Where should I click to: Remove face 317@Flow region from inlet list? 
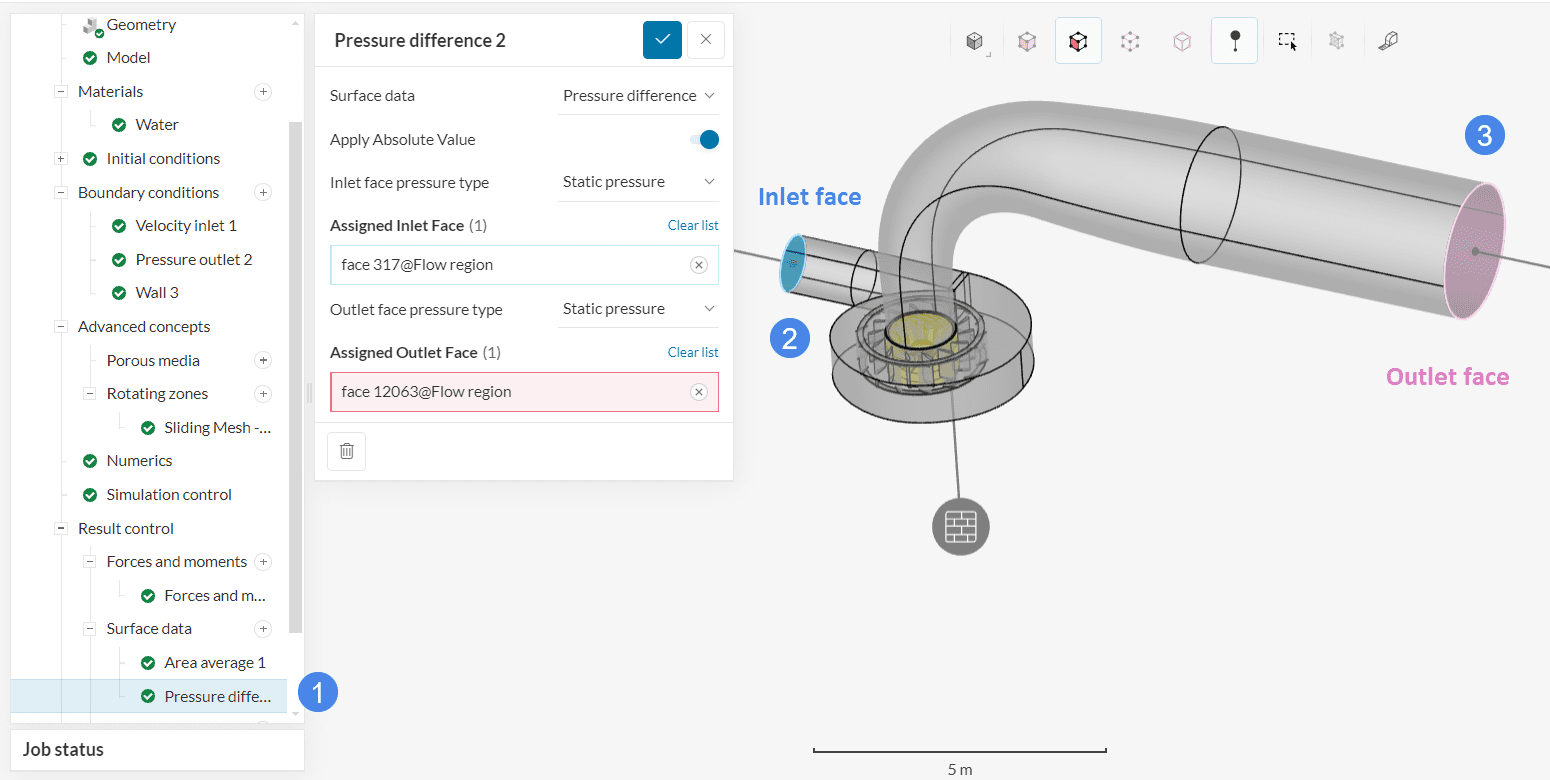699,265
